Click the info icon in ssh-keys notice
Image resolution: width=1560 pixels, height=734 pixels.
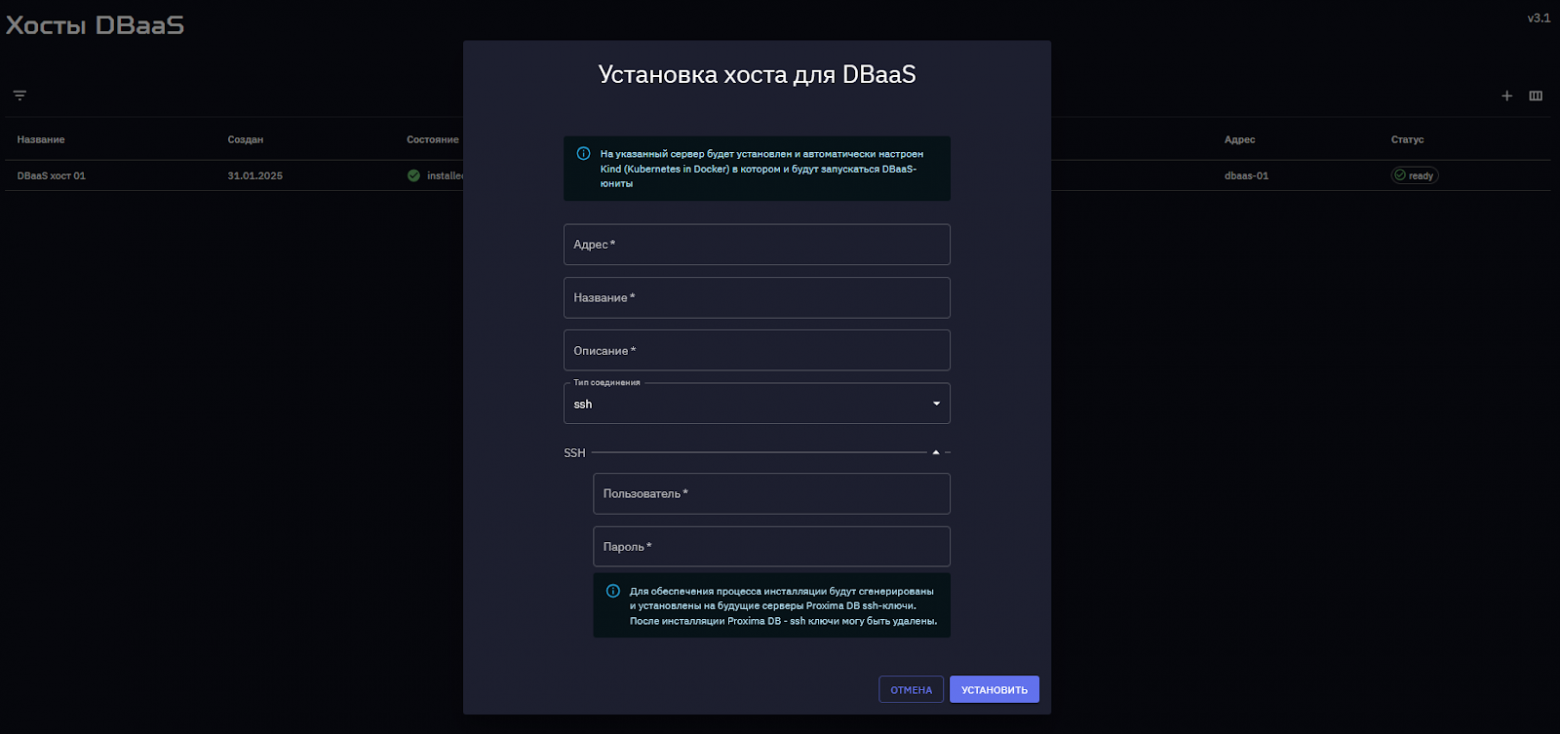[613, 591]
